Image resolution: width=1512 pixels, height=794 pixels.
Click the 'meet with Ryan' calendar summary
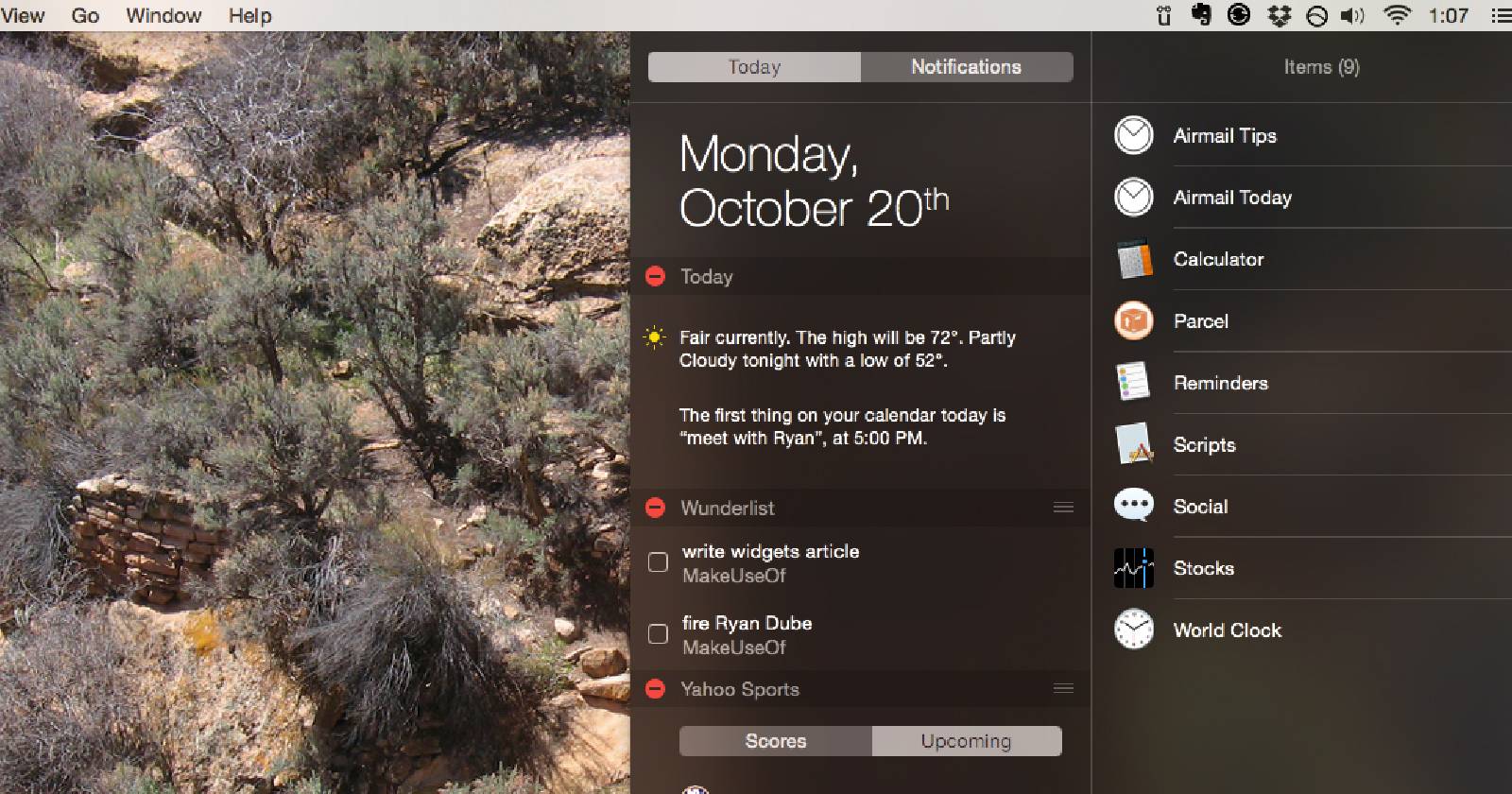tap(842, 426)
